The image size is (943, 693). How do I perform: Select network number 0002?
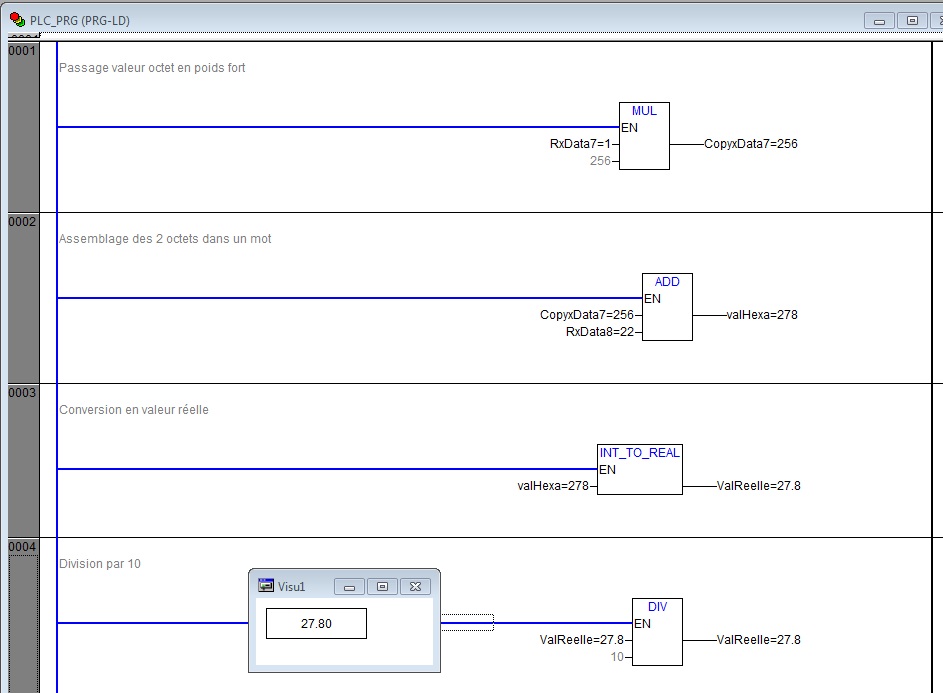point(22,221)
